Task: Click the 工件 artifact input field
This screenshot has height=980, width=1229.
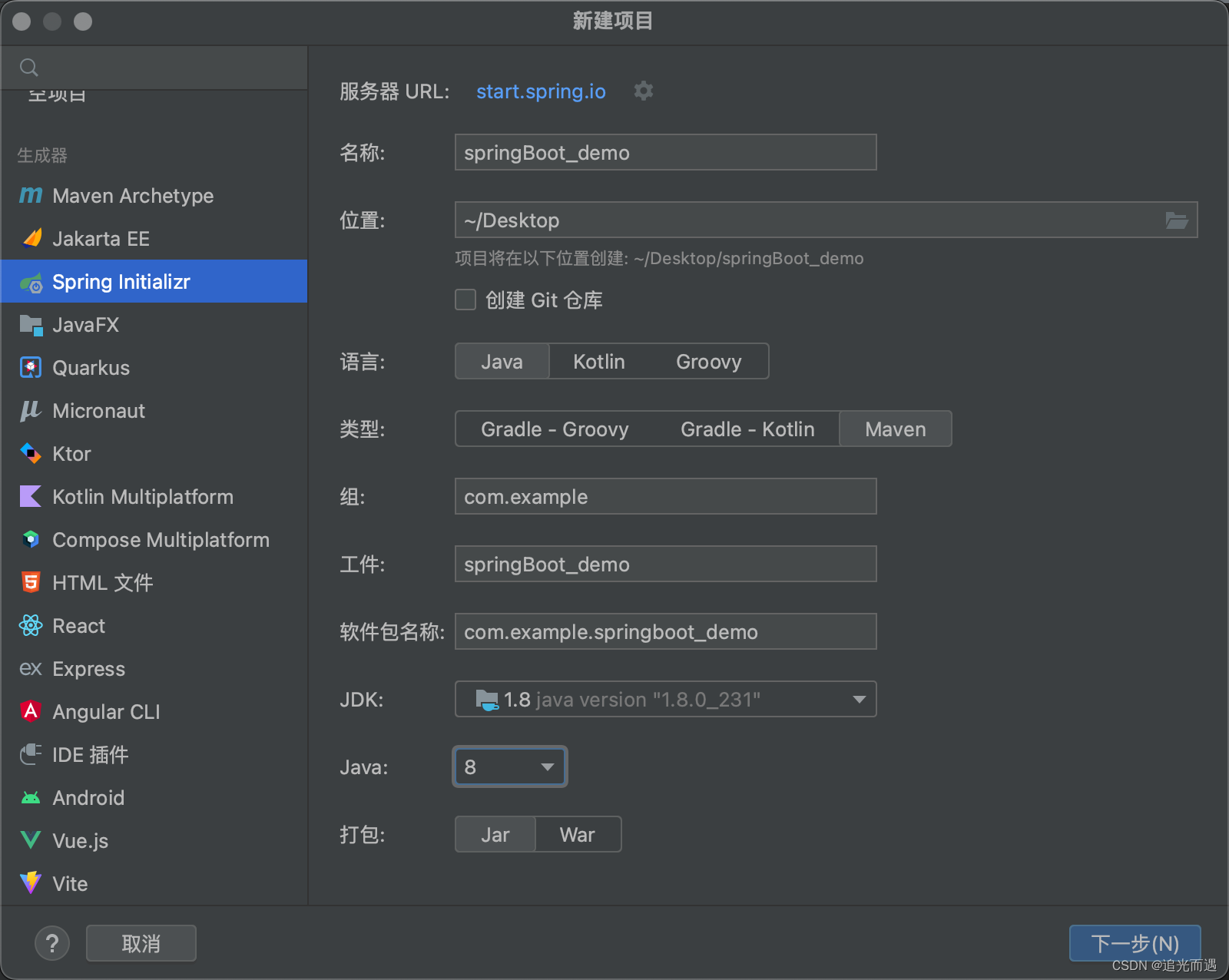Action: 666,564
